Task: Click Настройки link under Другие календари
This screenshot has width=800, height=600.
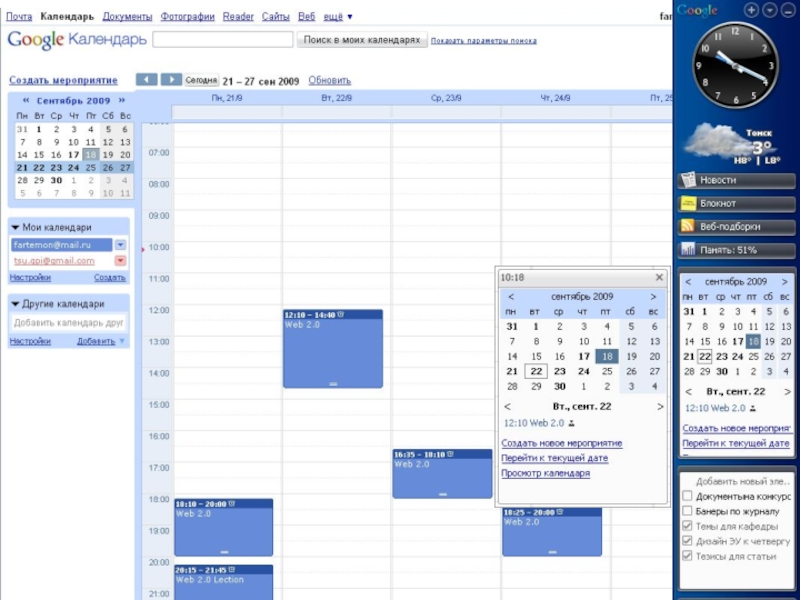Action: 30,341
